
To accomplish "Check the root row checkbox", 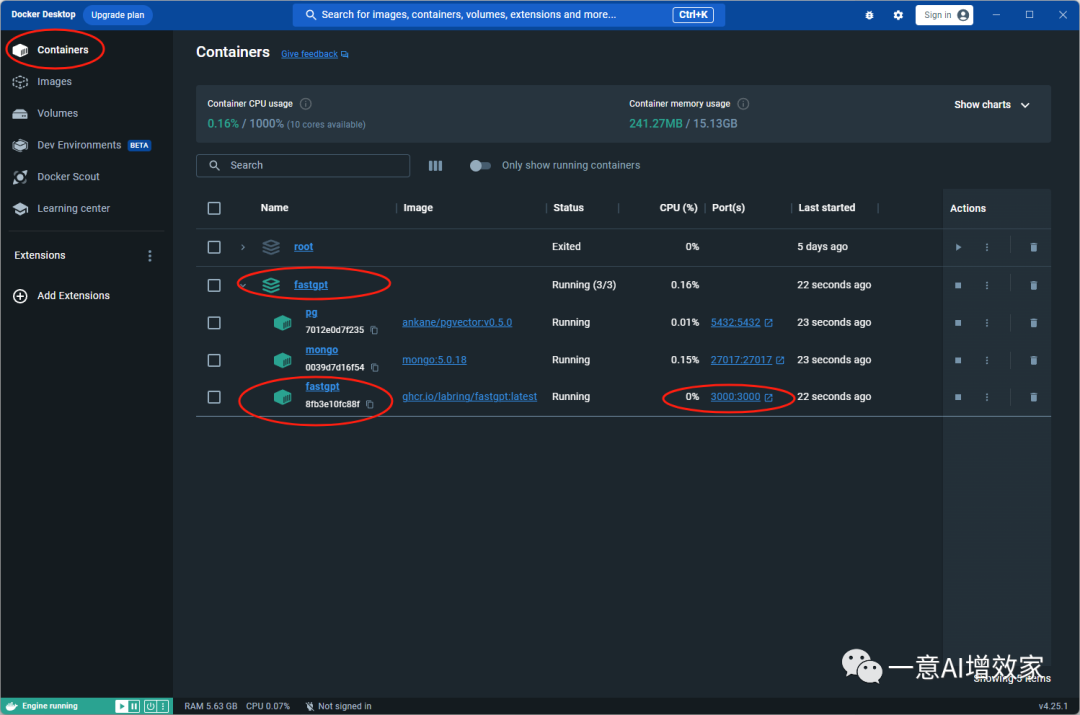I will [214, 247].
